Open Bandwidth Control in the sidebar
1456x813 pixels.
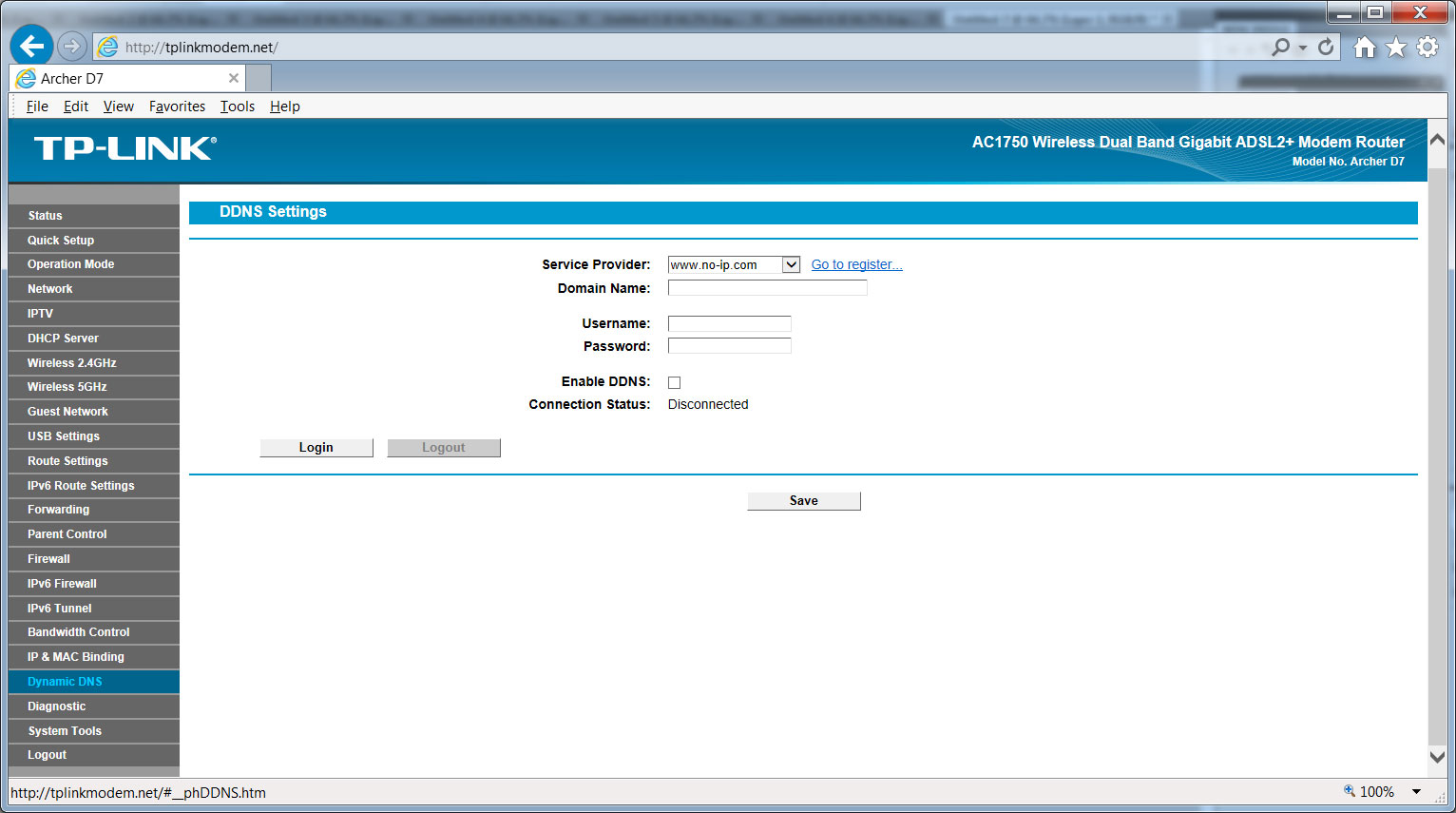point(93,632)
